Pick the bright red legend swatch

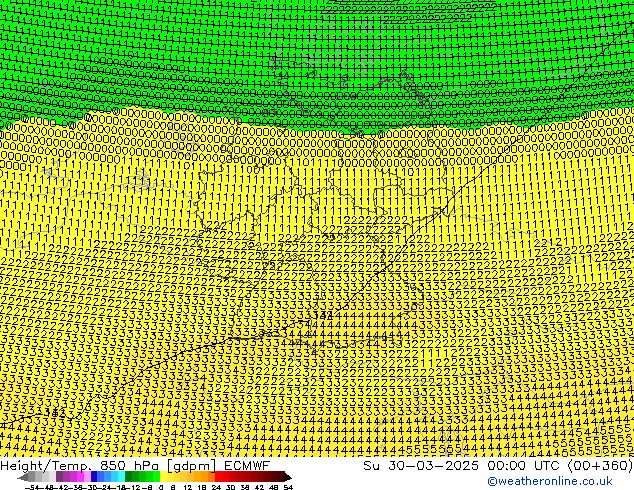[218, 476]
